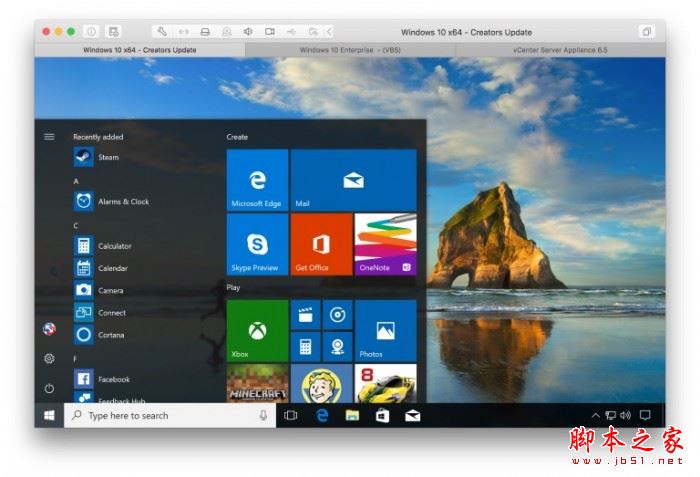Click the USB device icon in toolbar
The height and width of the screenshot is (477, 700).
click(x=291, y=32)
